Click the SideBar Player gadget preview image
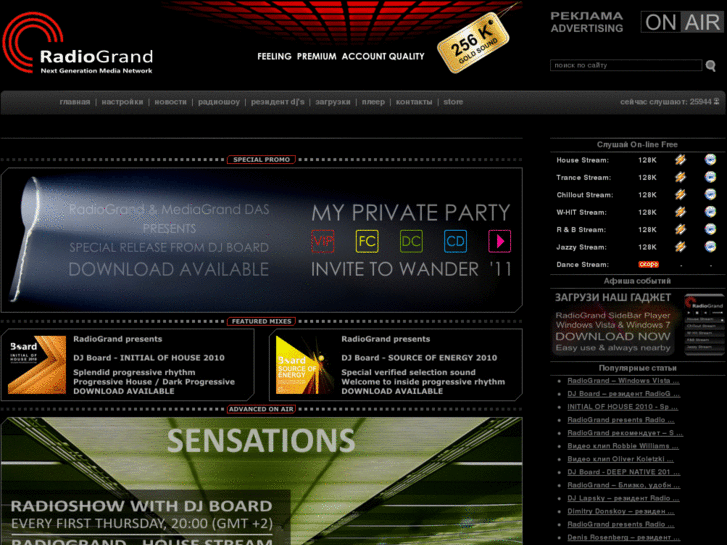Screen dimensions: 727x545 click(704, 325)
